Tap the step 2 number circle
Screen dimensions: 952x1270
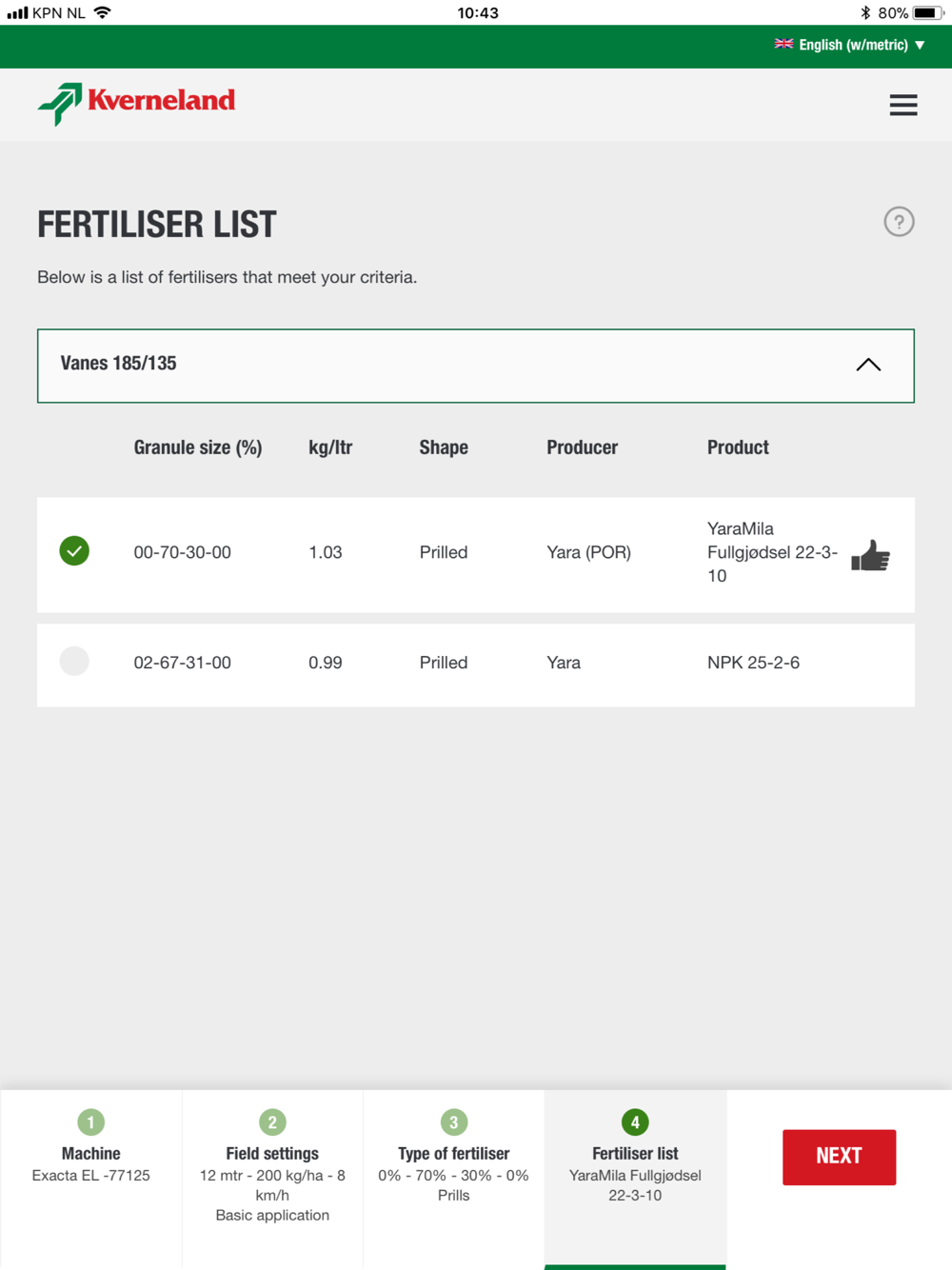(272, 1121)
